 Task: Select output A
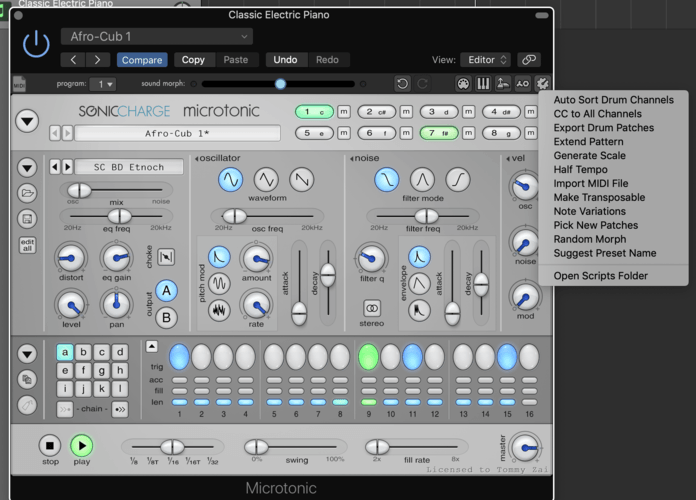[x=166, y=291]
